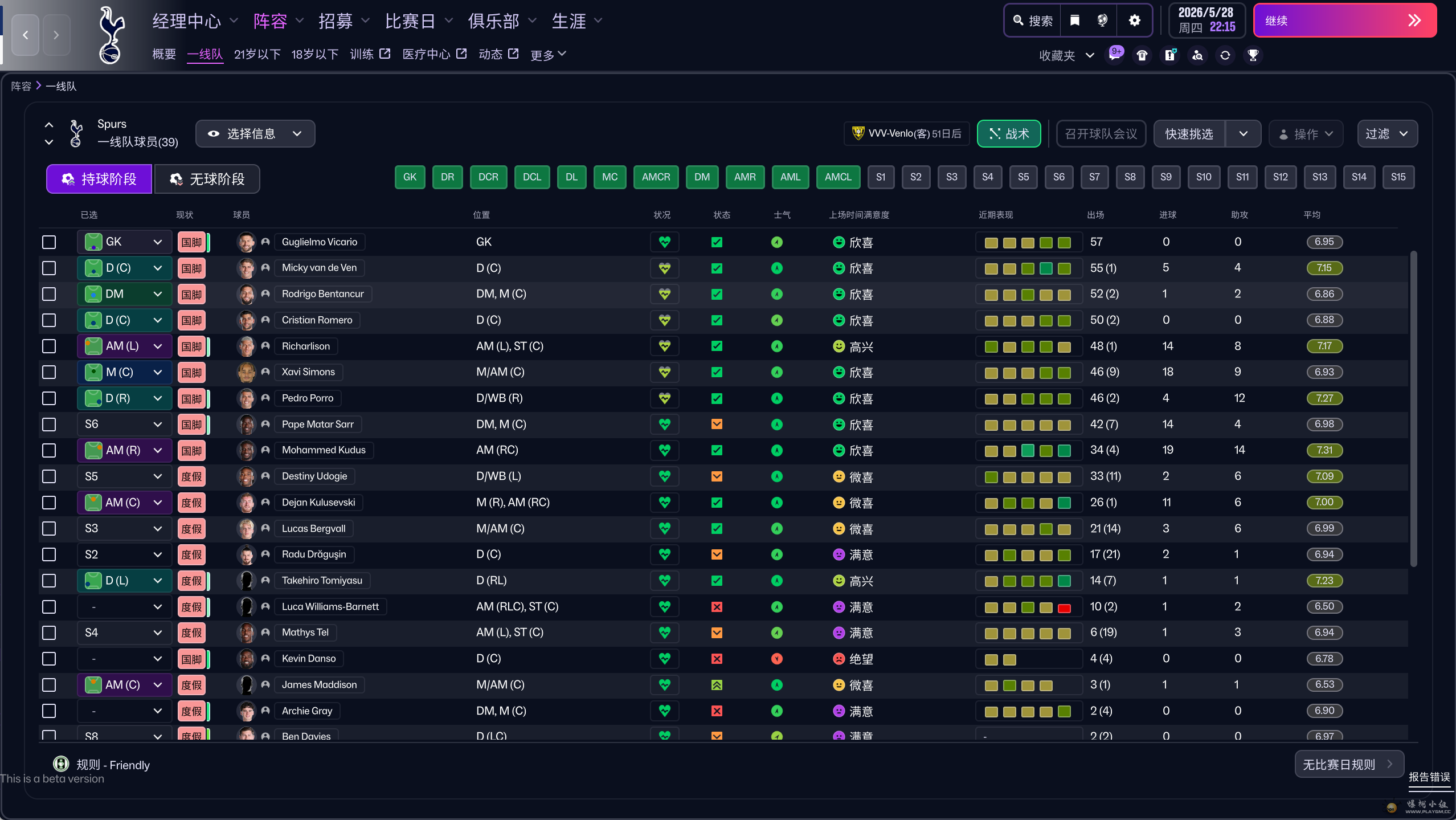The height and width of the screenshot is (820, 1456).
Task: Select Richarlison's row checkbox
Action: 49,346
